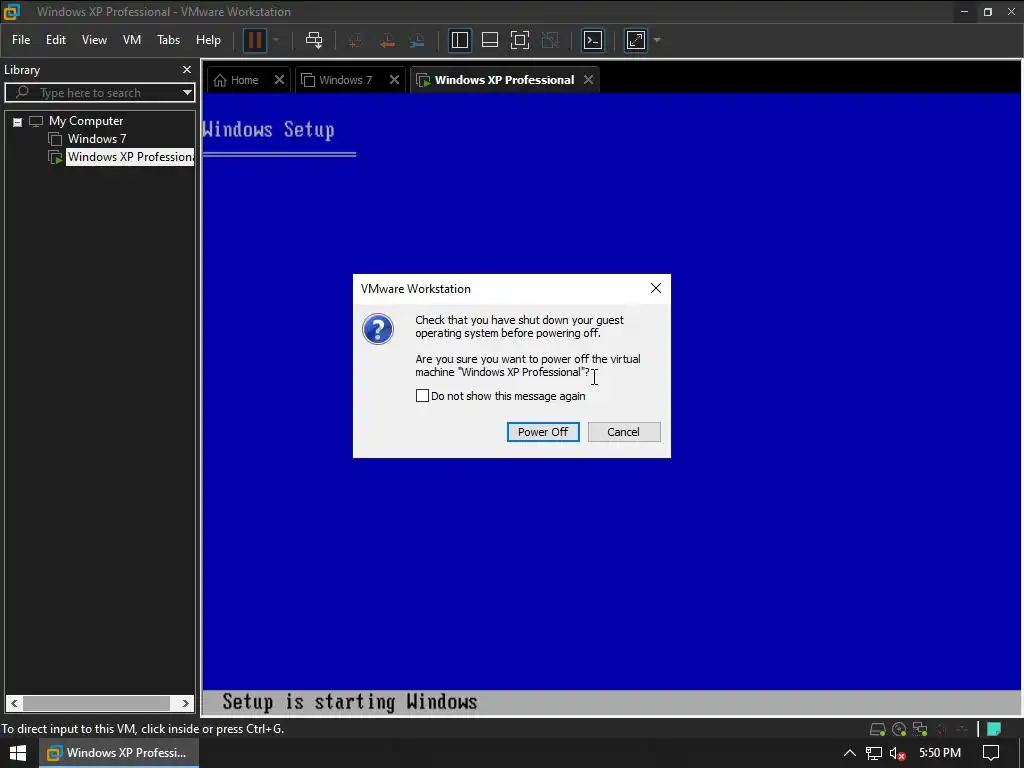Click the blue question mark dialog icon

coord(377,329)
